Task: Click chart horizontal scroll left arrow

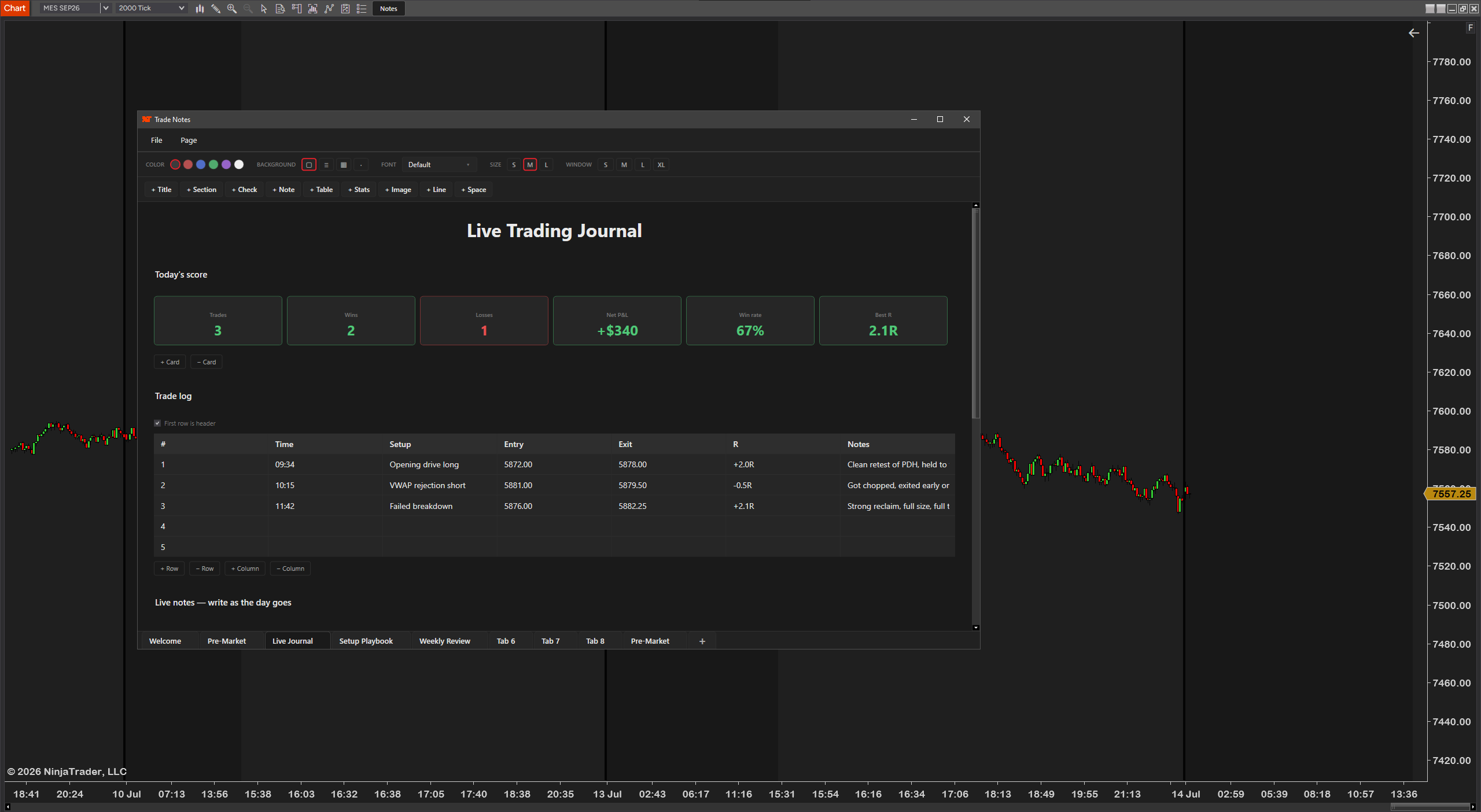Action: coord(8,807)
